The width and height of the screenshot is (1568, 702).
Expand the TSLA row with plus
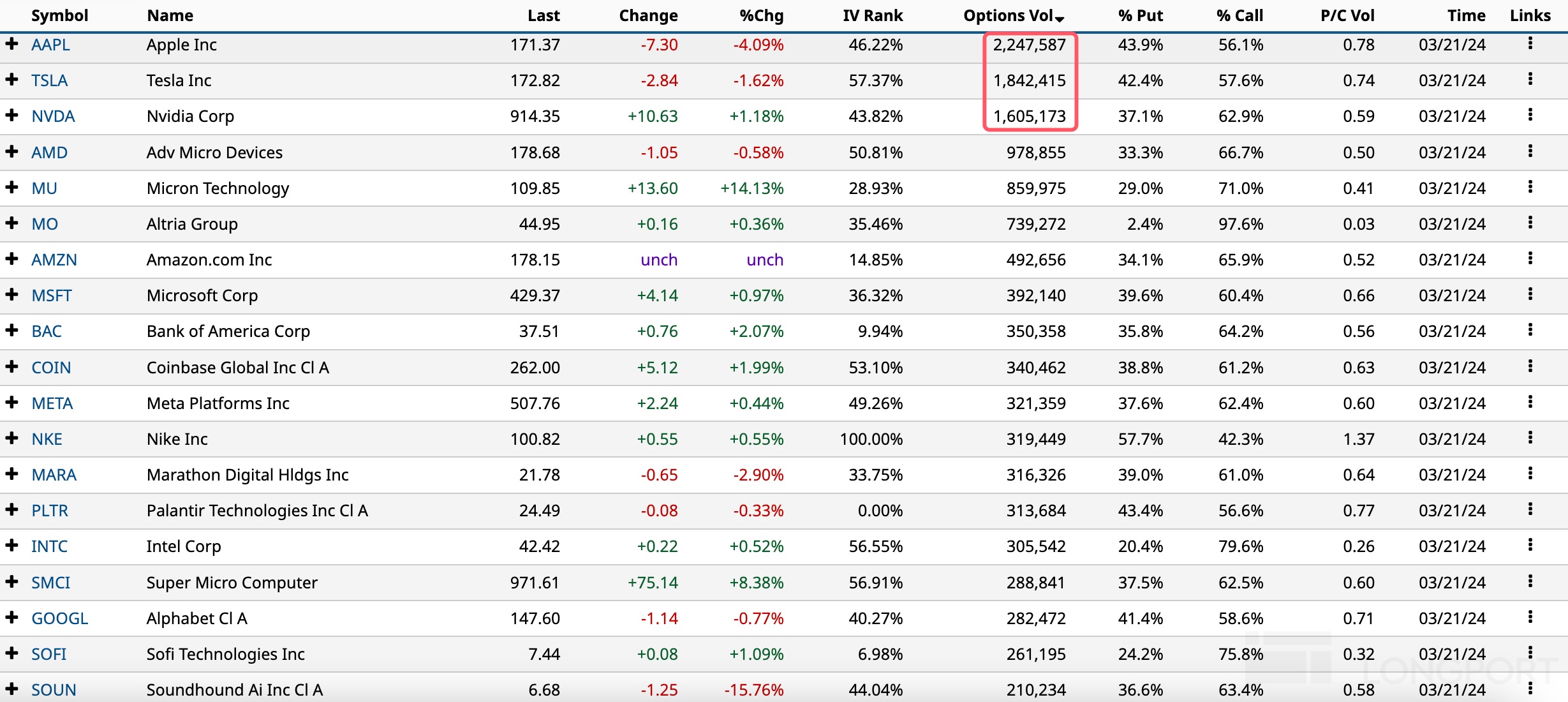(x=11, y=79)
